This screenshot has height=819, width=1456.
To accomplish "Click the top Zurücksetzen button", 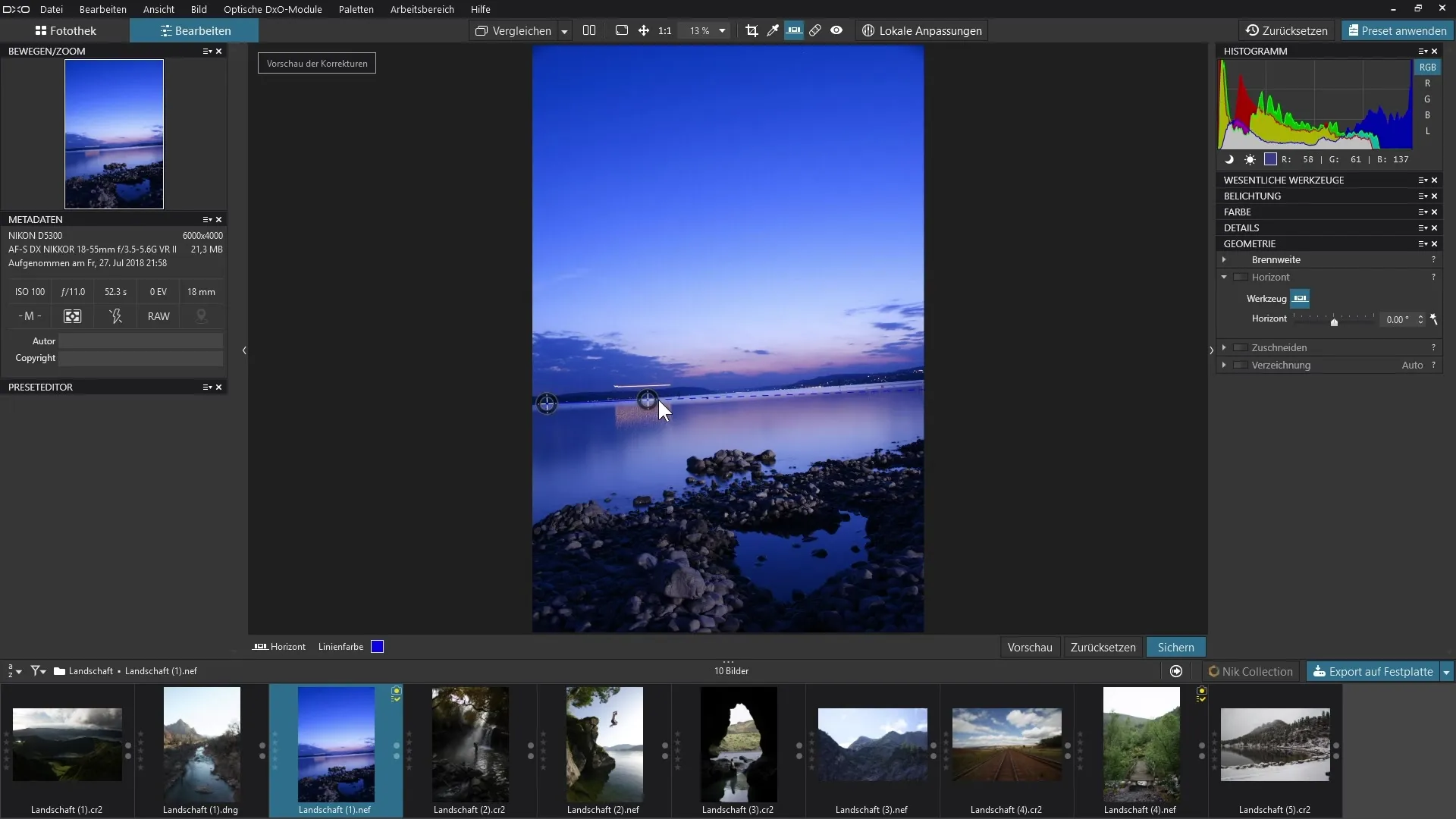I will [1287, 31].
